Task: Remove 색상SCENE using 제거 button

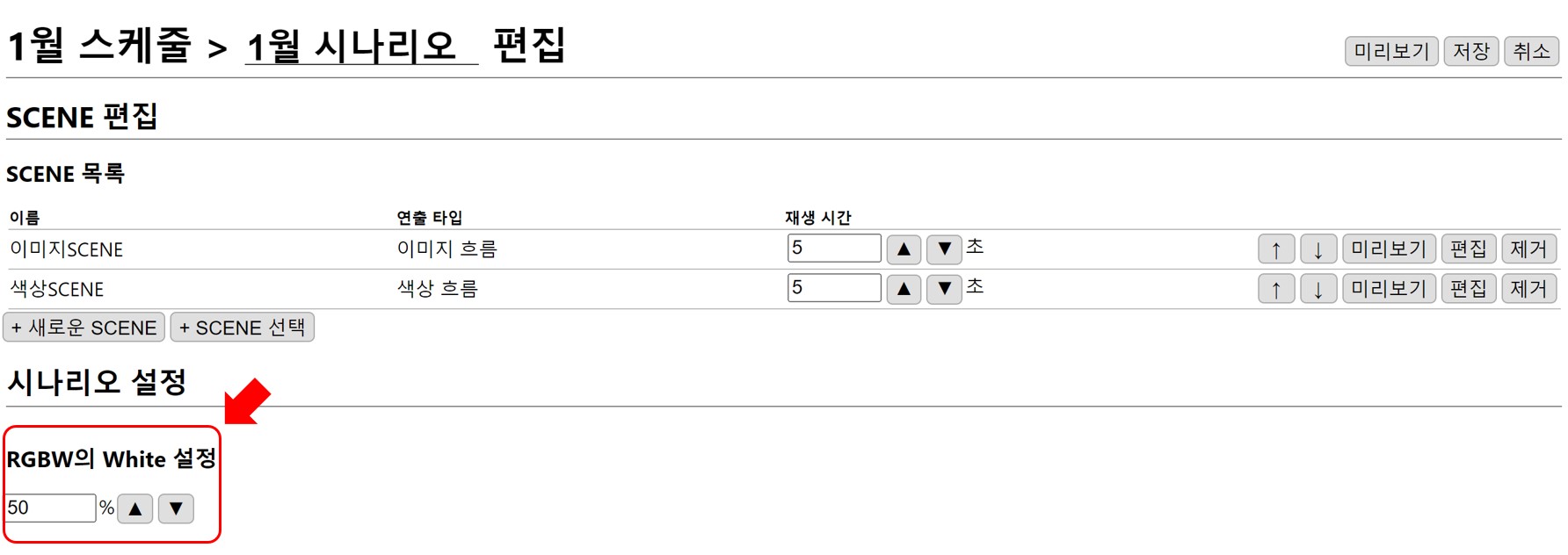Action: [x=1528, y=289]
